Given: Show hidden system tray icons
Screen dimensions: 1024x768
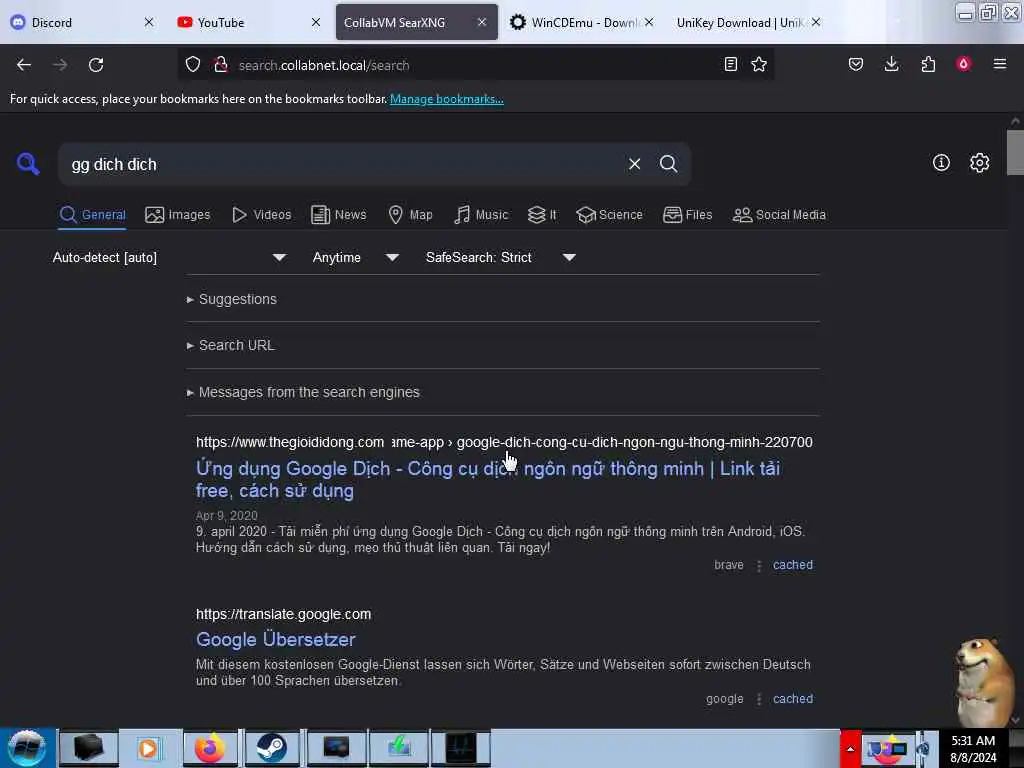Looking at the screenshot, I should [850, 748].
